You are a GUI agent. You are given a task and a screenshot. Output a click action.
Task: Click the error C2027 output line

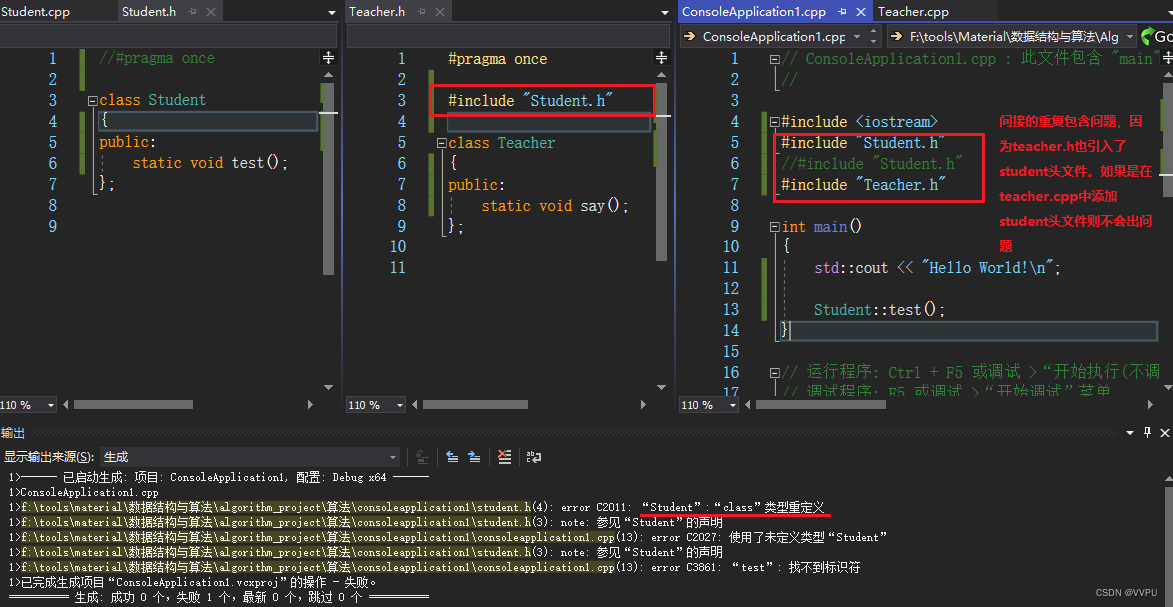coord(448,537)
